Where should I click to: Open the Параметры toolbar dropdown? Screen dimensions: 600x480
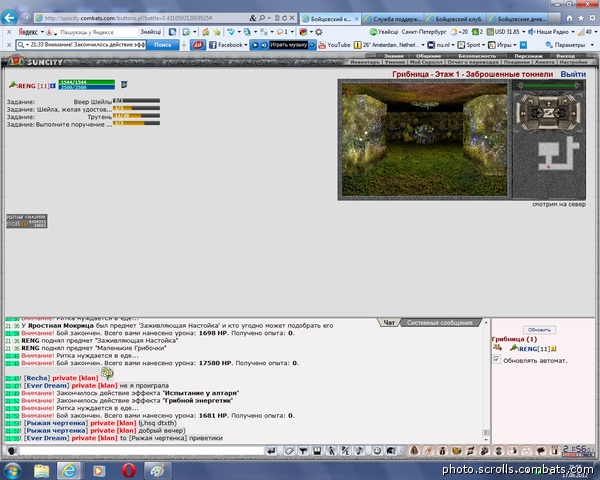[x=570, y=45]
